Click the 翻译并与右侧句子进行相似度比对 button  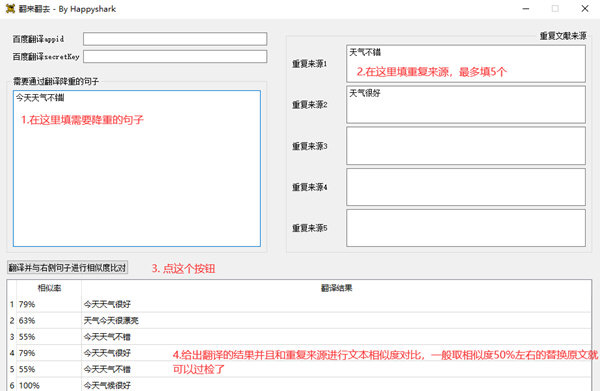(x=67, y=268)
